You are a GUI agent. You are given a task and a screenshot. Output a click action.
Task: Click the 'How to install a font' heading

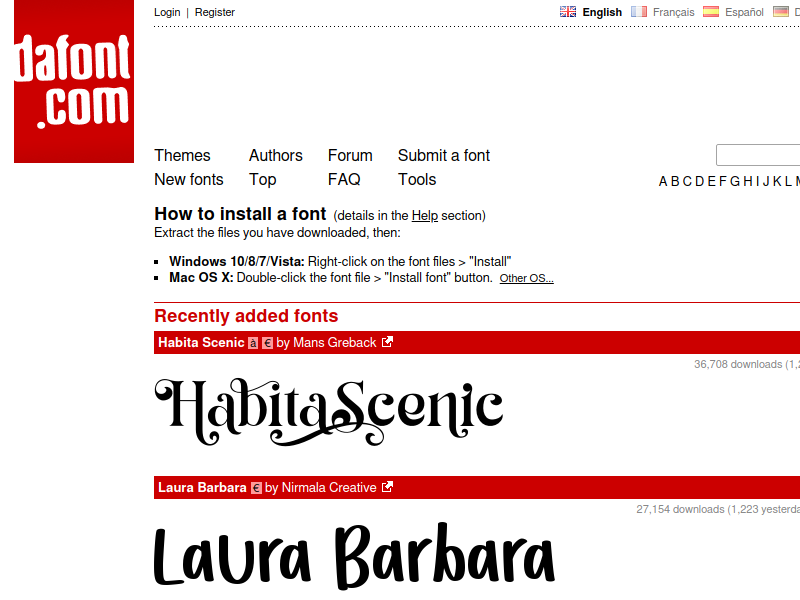pos(240,214)
